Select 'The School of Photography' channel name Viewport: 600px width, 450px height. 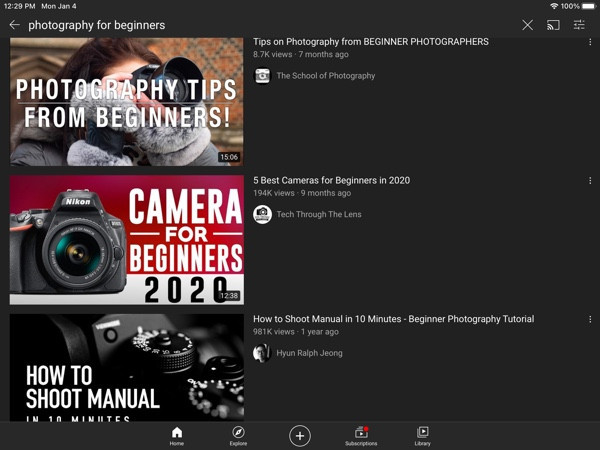click(x=326, y=76)
